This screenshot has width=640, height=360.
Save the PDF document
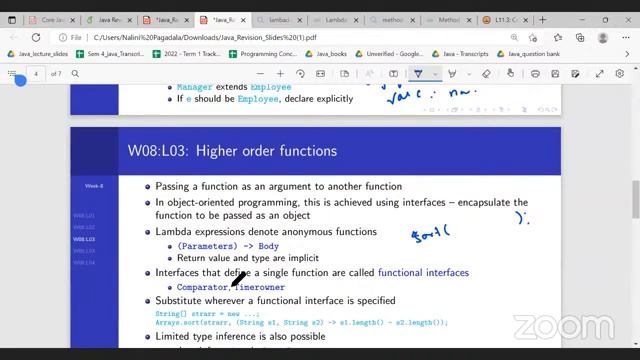point(555,74)
